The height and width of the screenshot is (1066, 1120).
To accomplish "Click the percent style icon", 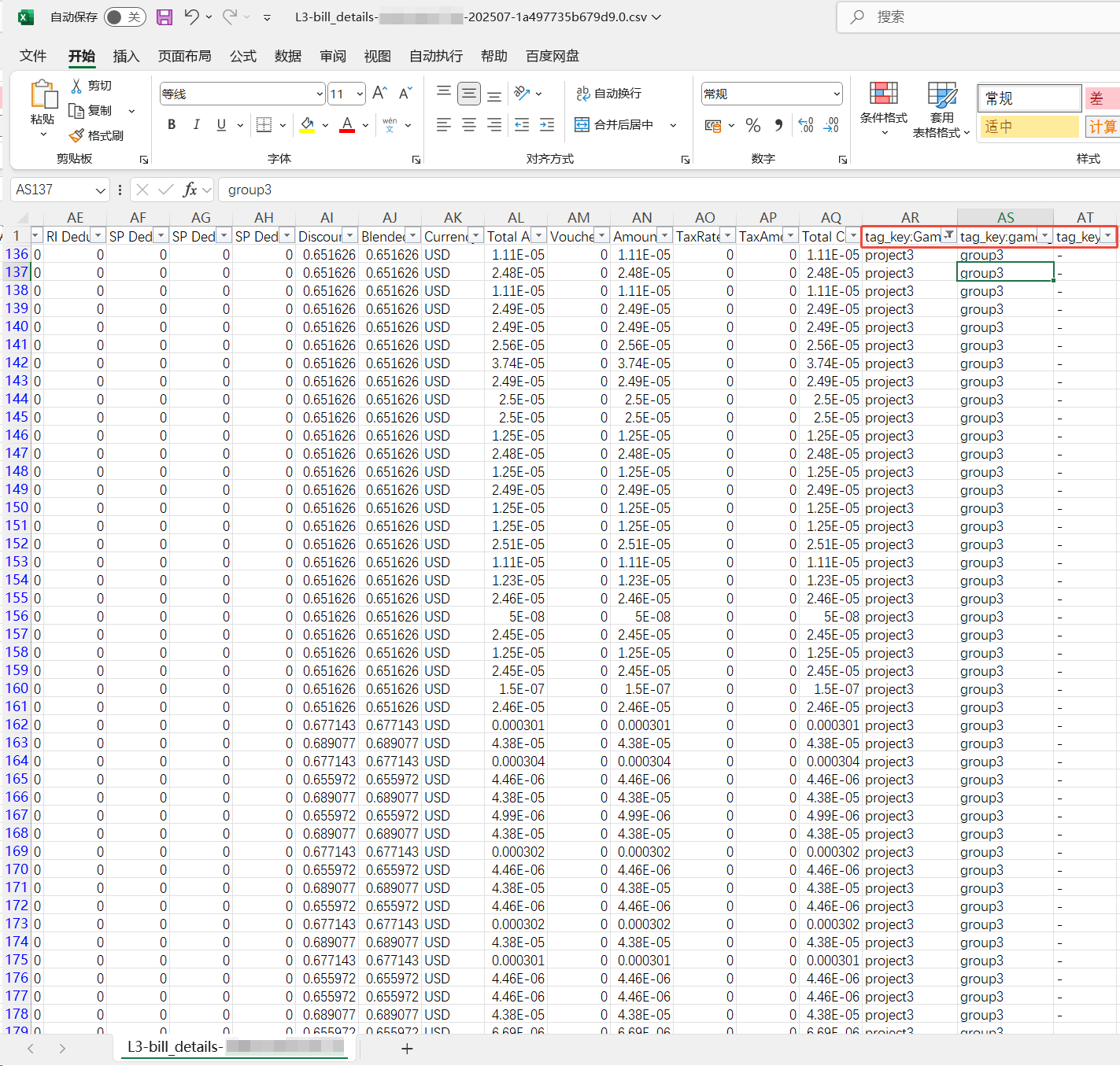I will tap(753, 125).
